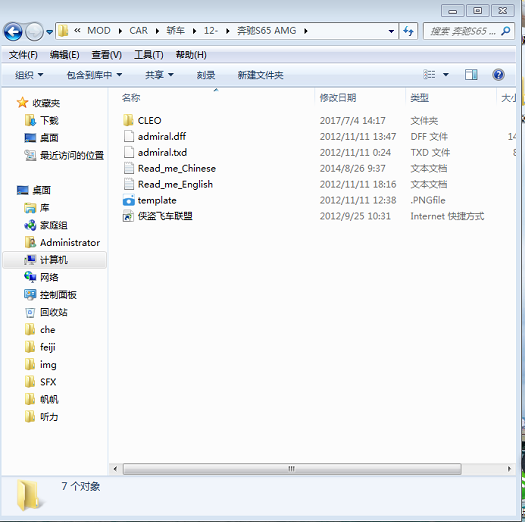This screenshot has height=522, width=525.
Task: Click the 刻录 button
Action: click(206, 75)
